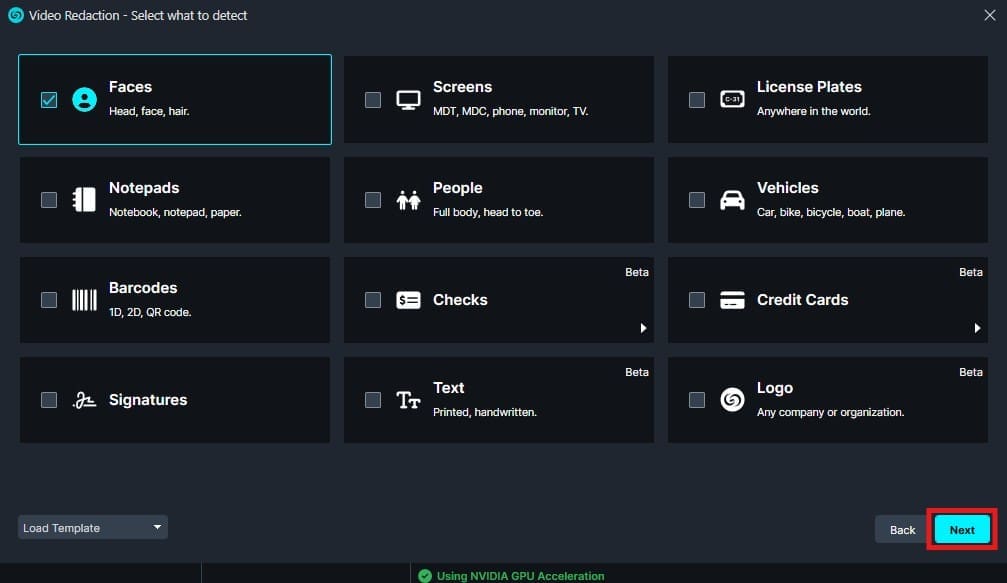Image resolution: width=1007 pixels, height=583 pixels.
Task: Select the Vehicles car icon
Action: (x=732, y=199)
